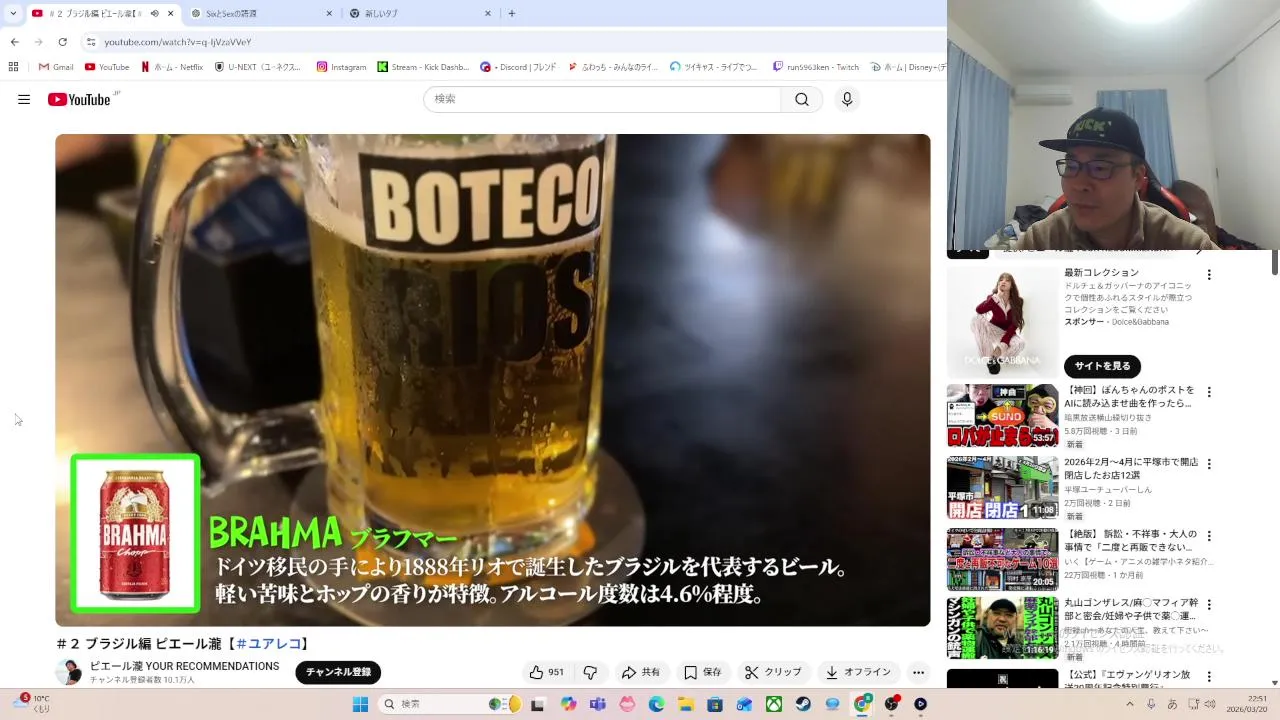Screen dimensions: 1280x720
Task: Open run5963ken Twitch bookmark
Action: [816, 67]
